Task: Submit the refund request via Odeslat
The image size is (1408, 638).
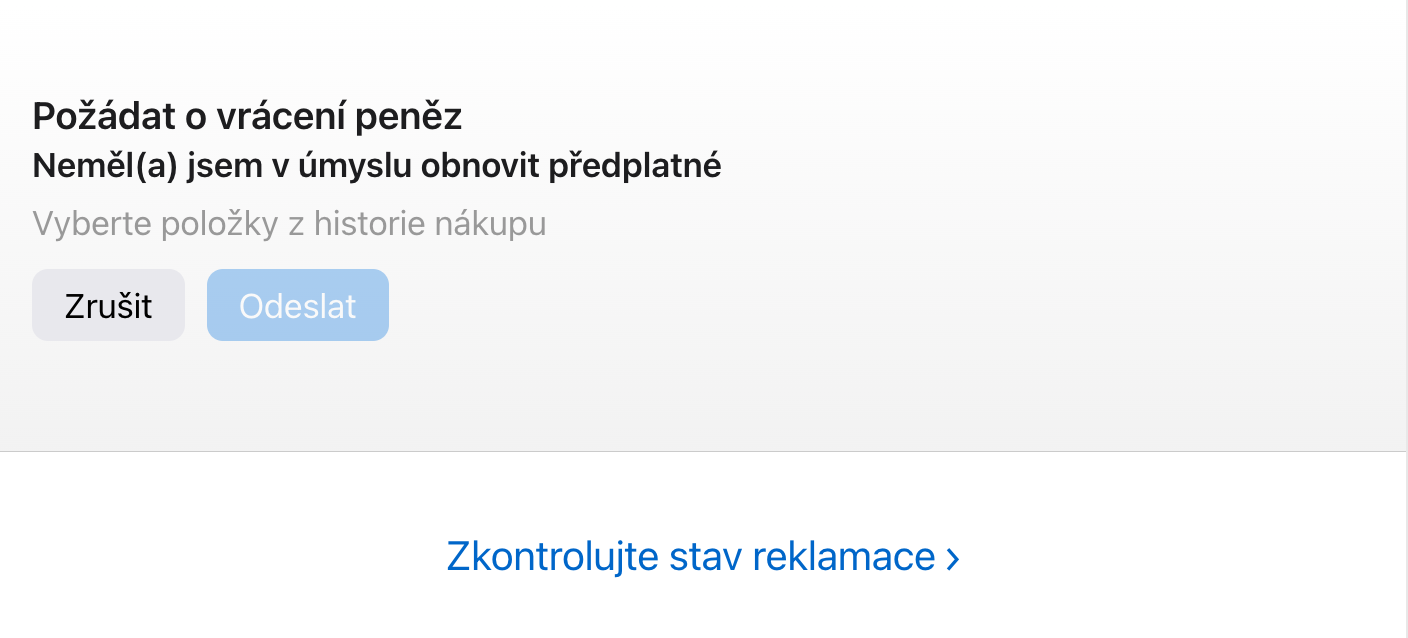Action: pyautogui.click(x=297, y=305)
